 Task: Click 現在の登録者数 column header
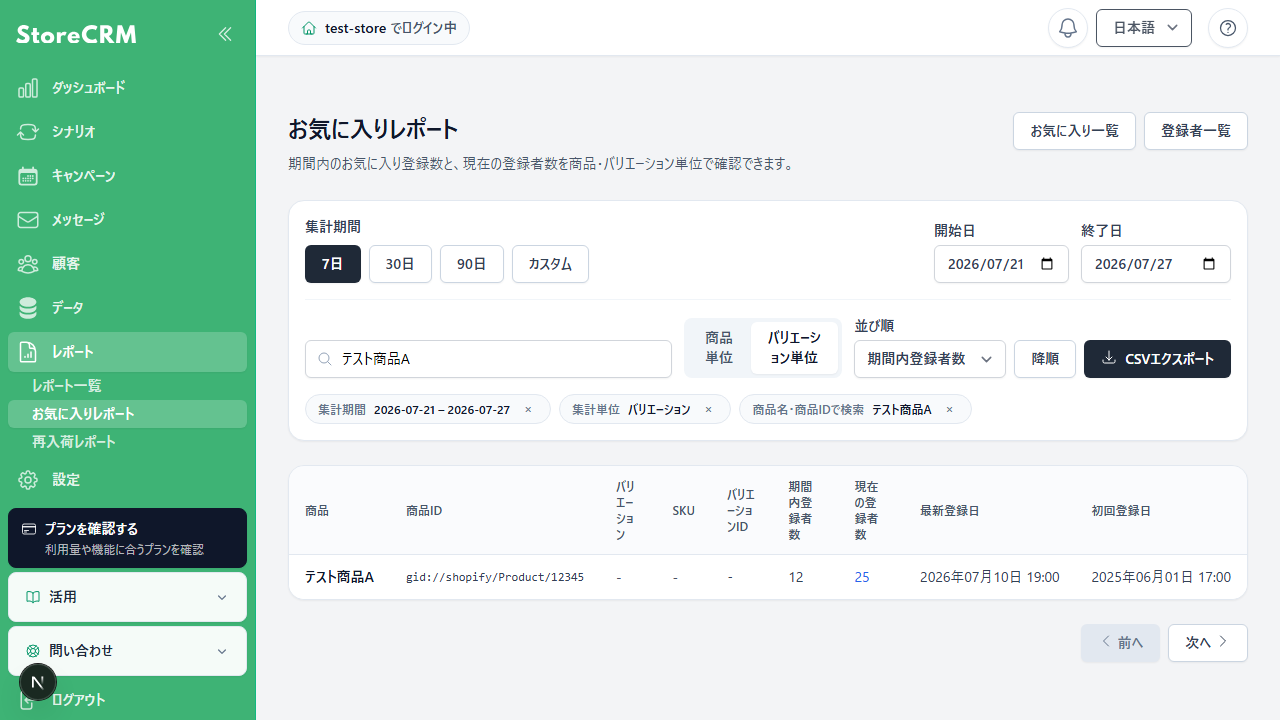coord(866,510)
